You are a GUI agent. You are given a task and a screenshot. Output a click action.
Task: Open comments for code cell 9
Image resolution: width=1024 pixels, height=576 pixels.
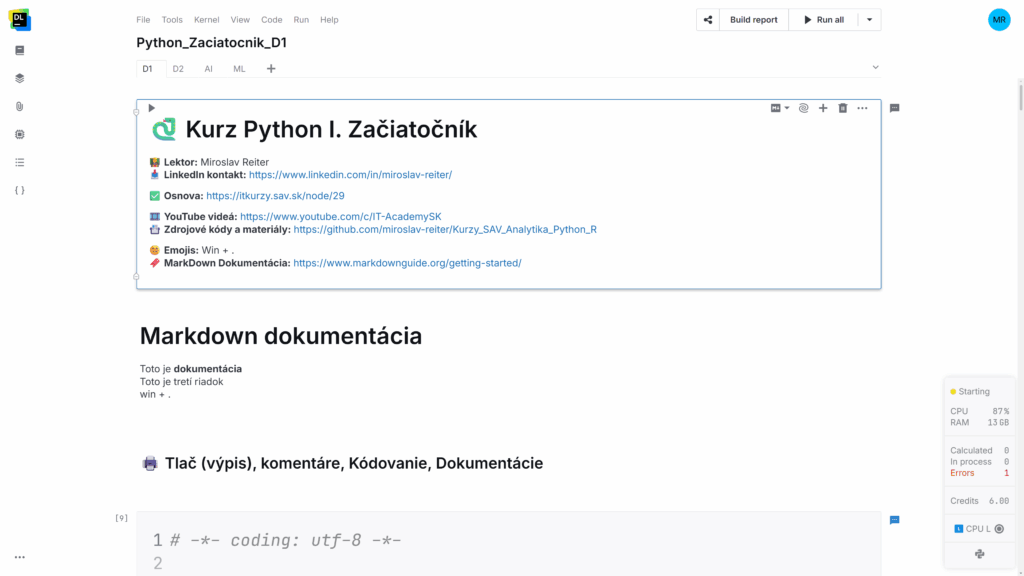pos(895,520)
